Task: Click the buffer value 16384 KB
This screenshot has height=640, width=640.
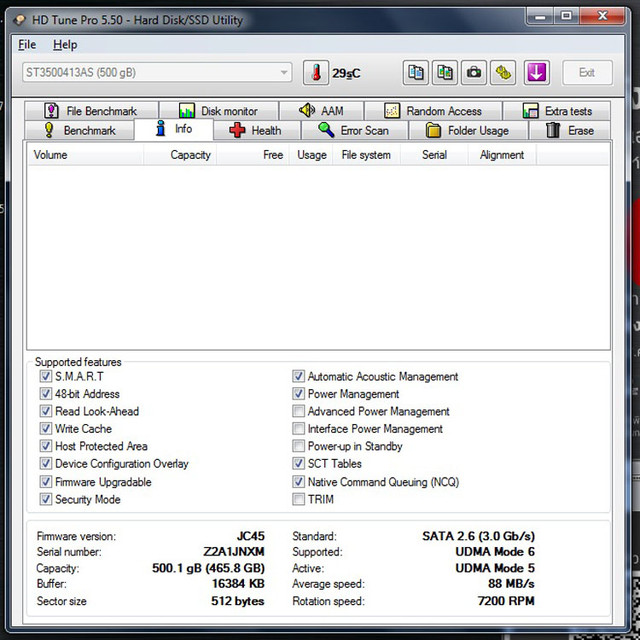Action: pos(238,584)
